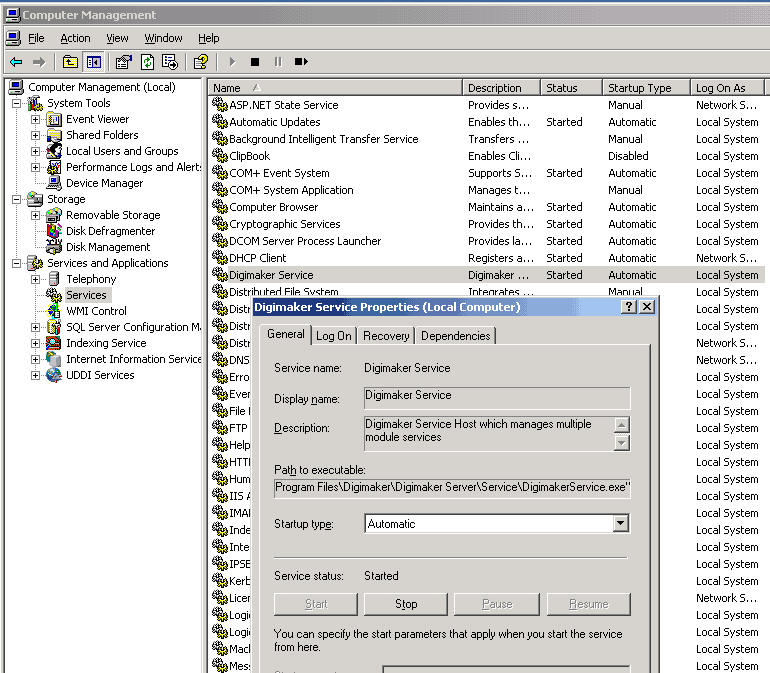This screenshot has width=770, height=673.
Task: Click the Pause Service toolbar icon
Action: (x=278, y=62)
